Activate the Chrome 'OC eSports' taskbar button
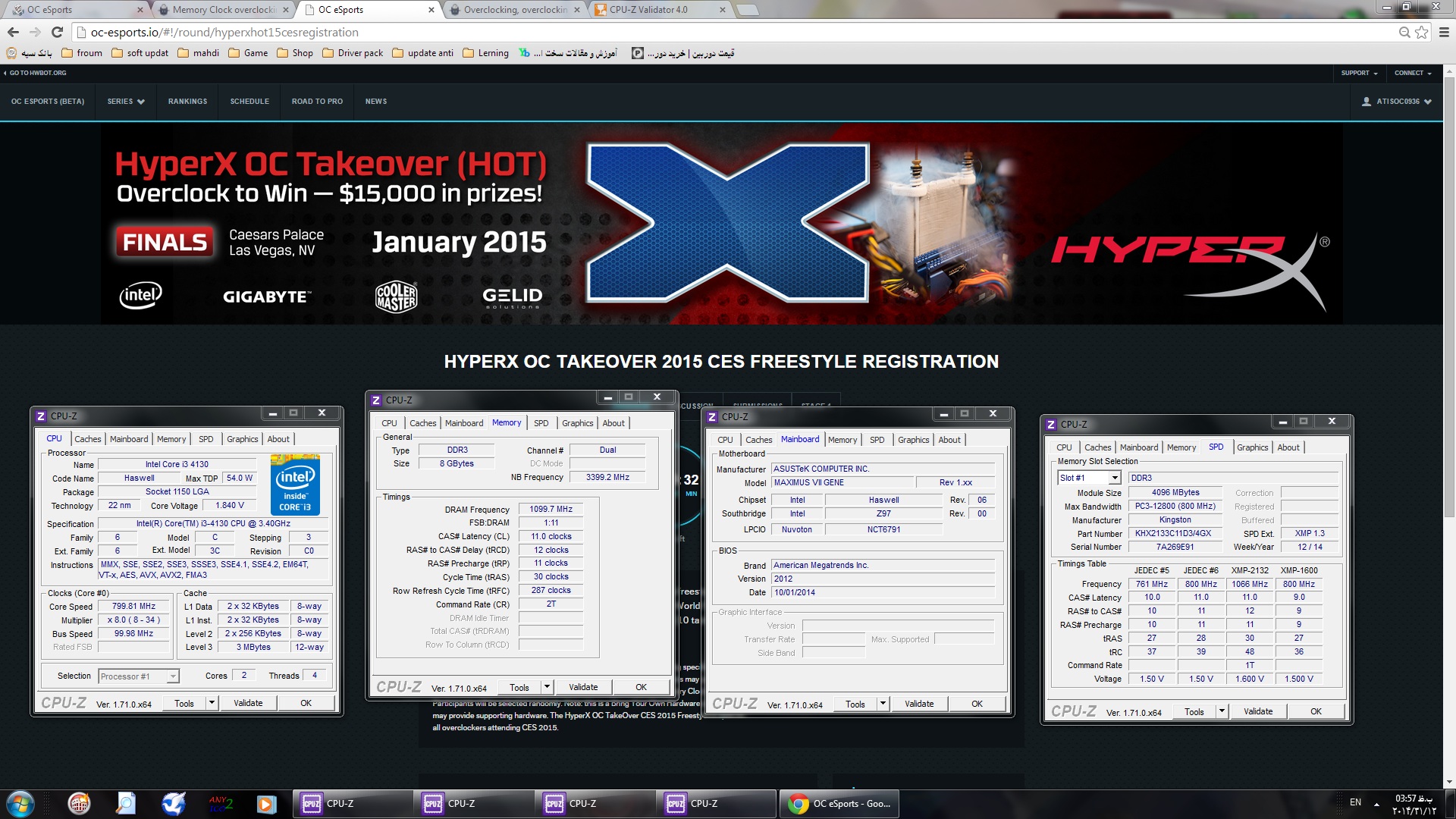This screenshot has height=819, width=1456. [x=839, y=804]
